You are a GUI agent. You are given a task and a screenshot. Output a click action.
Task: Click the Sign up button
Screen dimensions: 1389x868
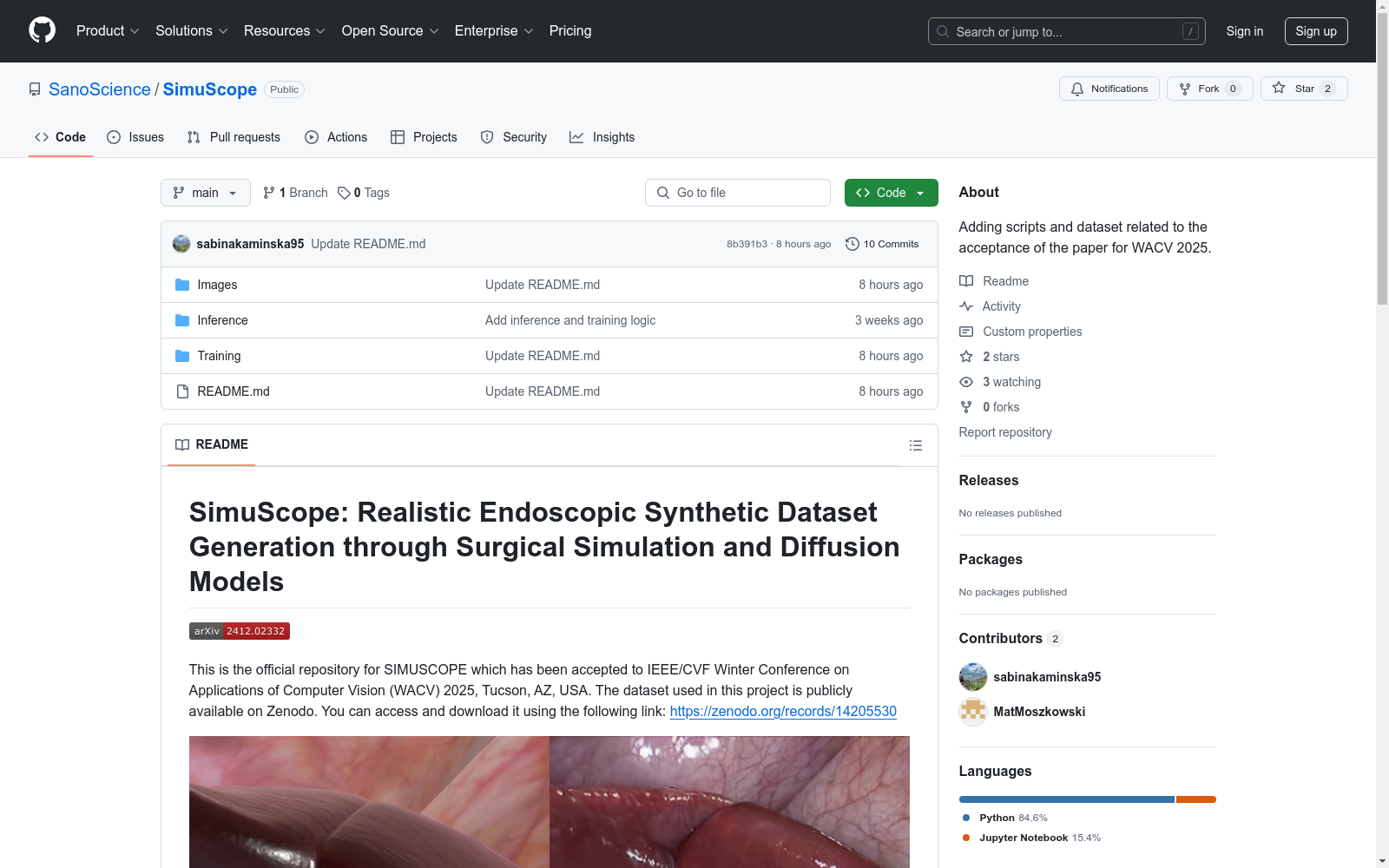(1316, 31)
